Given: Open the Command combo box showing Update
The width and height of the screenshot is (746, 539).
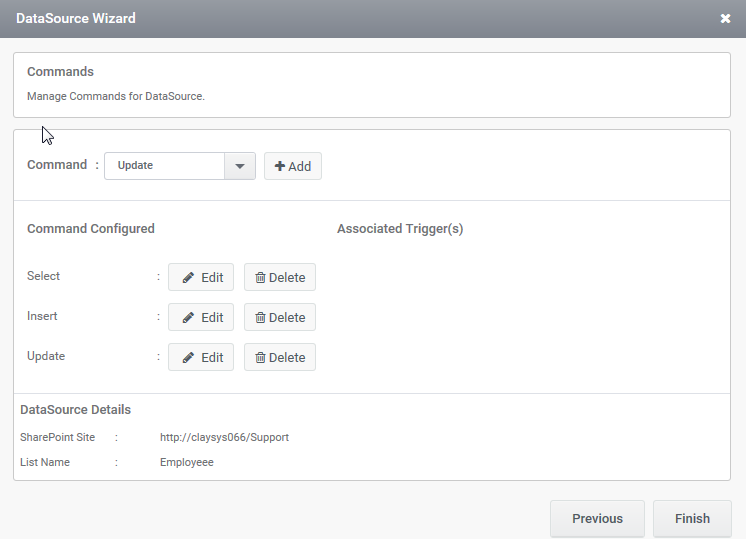Looking at the screenshot, I should click(180, 166).
